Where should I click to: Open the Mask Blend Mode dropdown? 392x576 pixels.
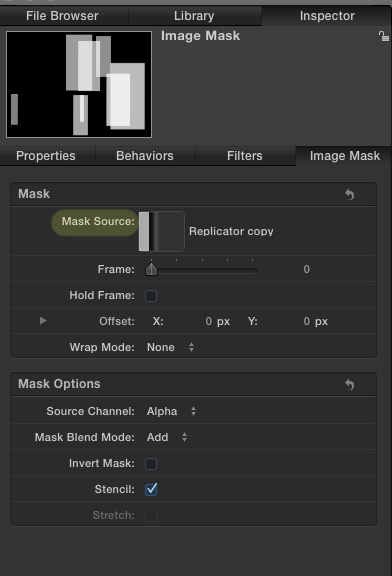[x=167, y=437]
